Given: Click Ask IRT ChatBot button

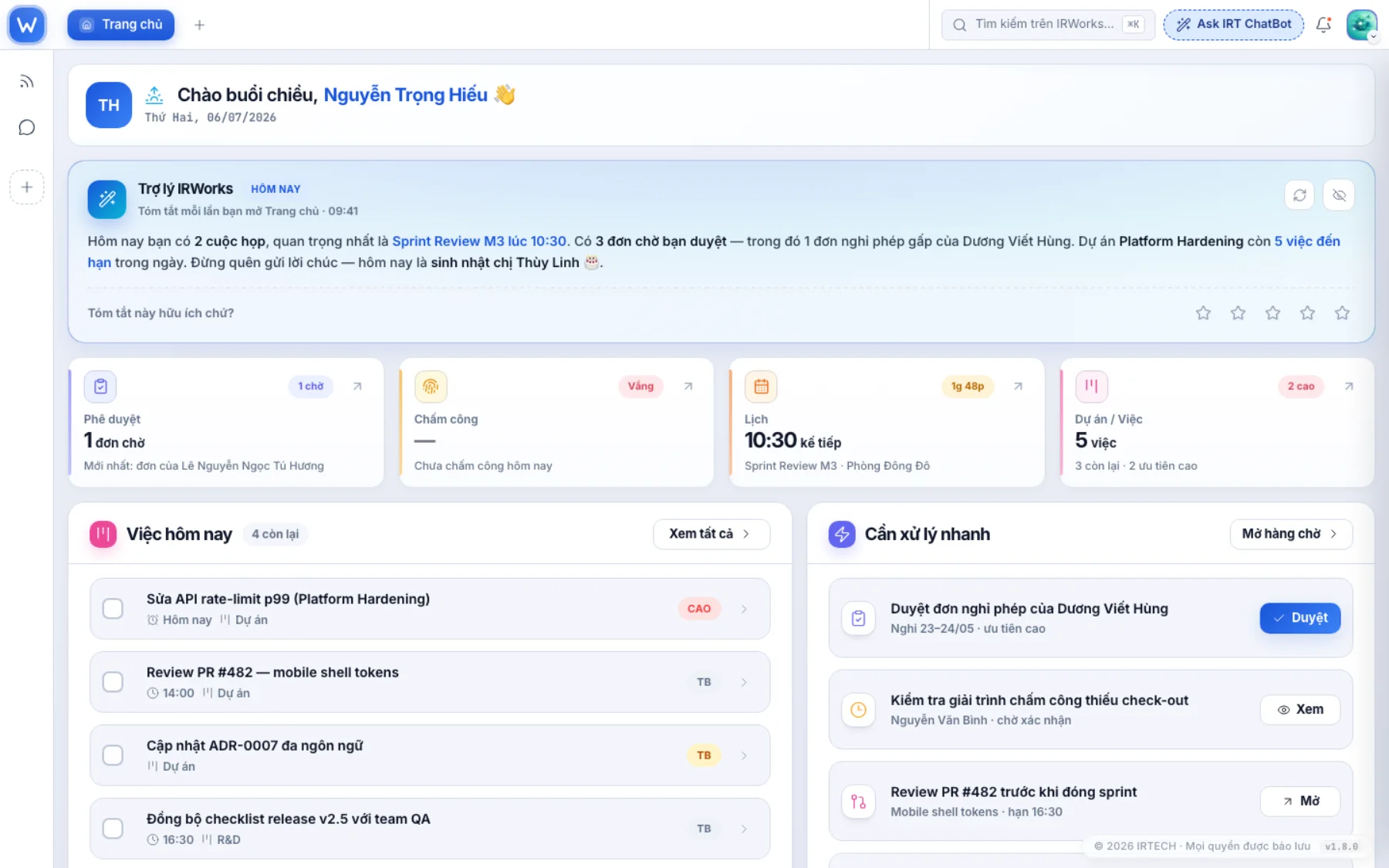Looking at the screenshot, I should coord(1233,25).
